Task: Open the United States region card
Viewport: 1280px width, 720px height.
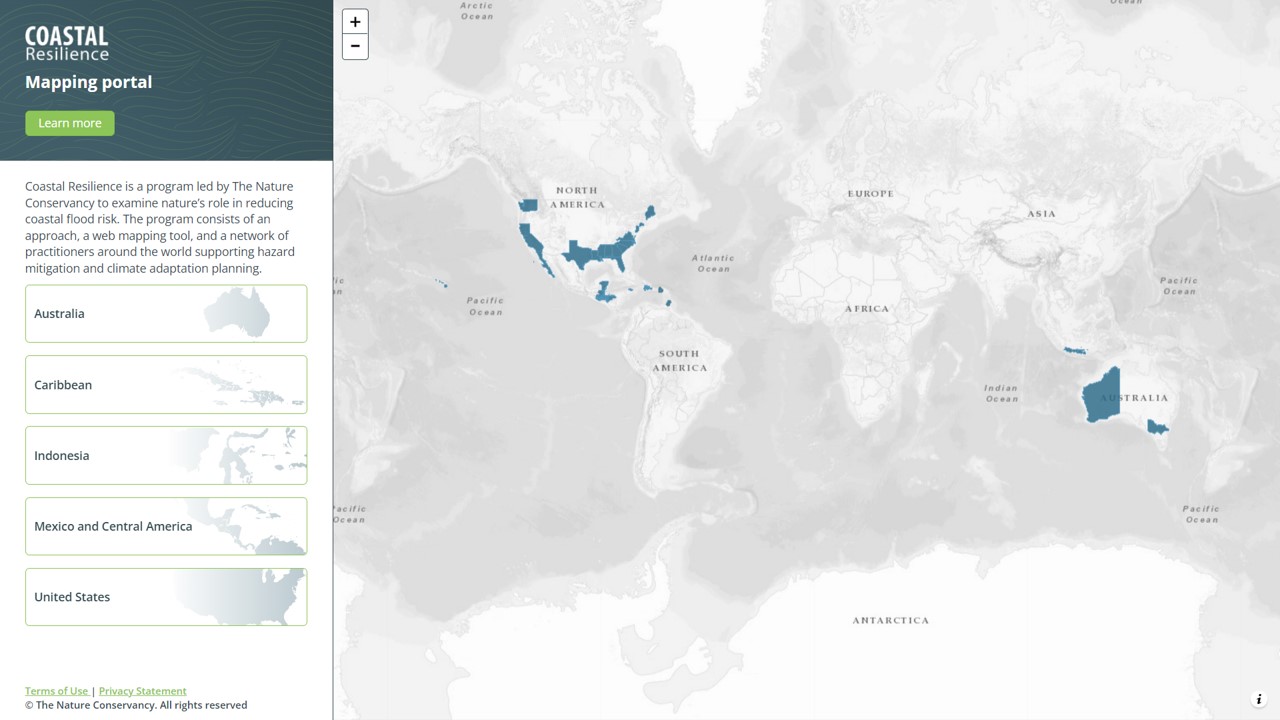Action: (x=166, y=597)
